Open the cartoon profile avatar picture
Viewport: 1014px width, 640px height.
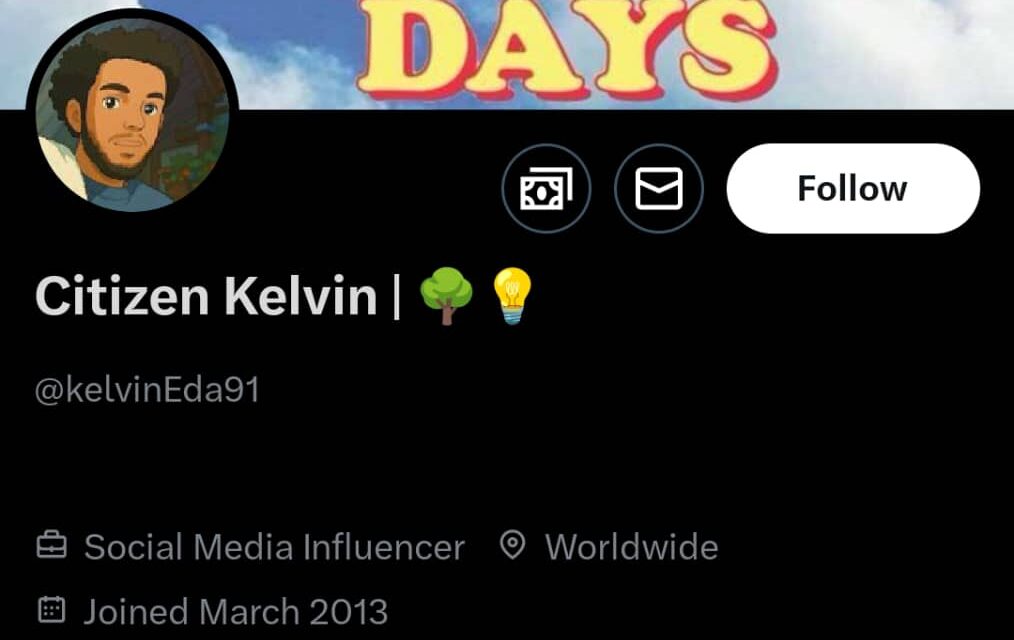click(x=133, y=114)
